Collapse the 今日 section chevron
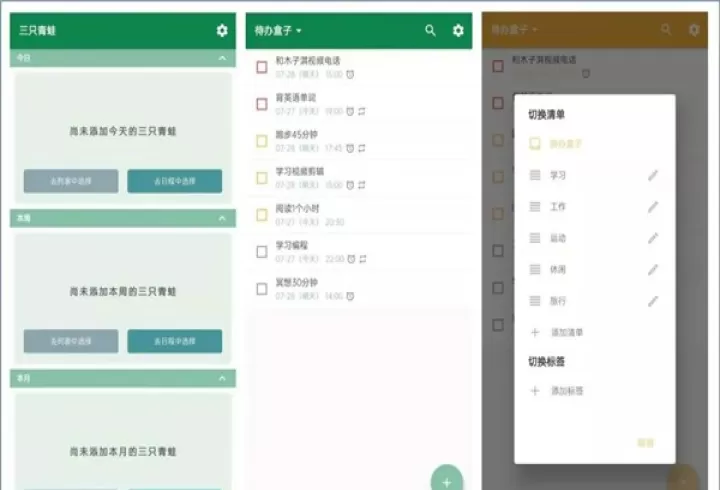The width and height of the screenshot is (720, 490). tap(222, 58)
